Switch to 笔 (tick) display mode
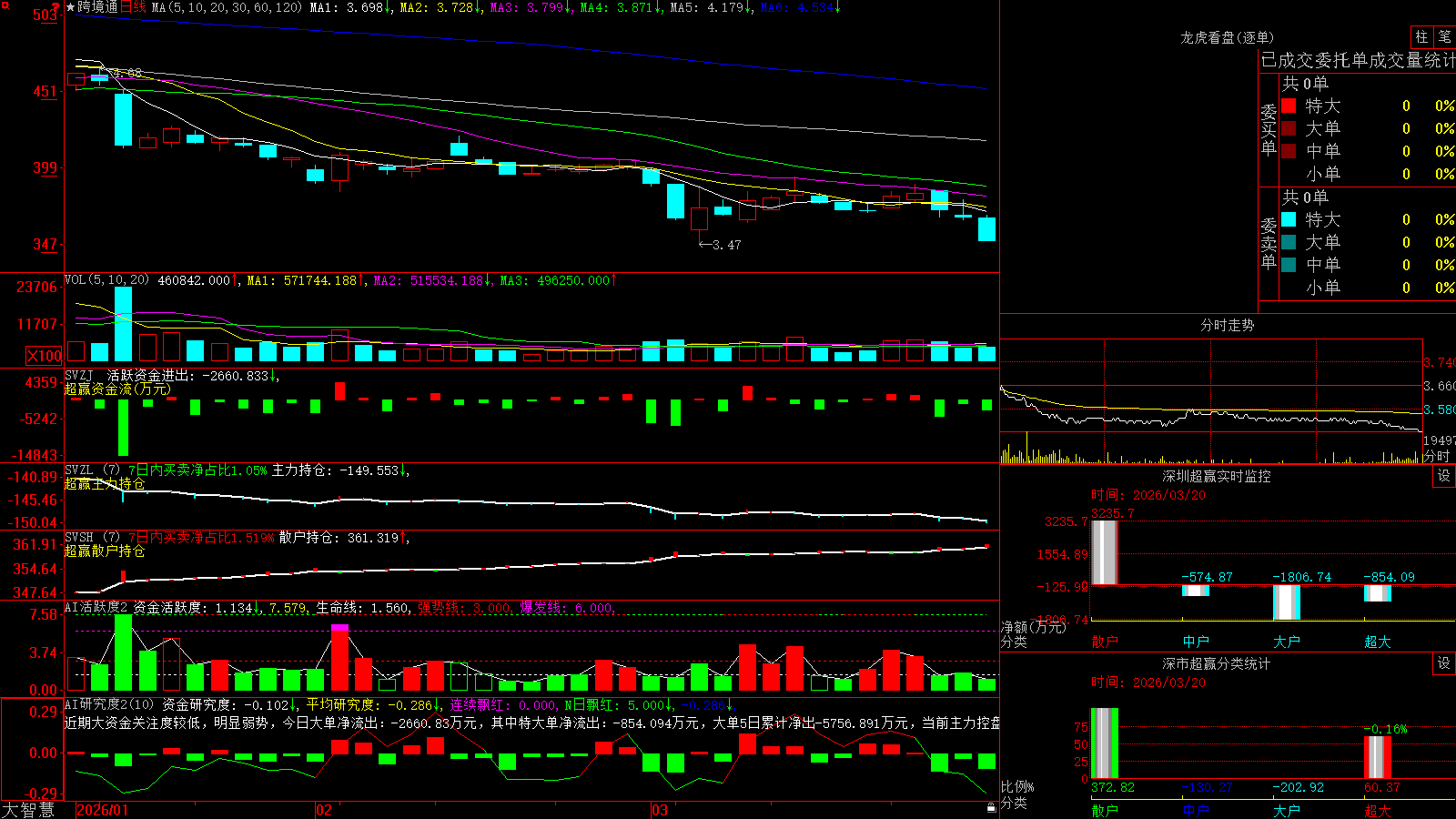The height and width of the screenshot is (819, 1456). pyautogui.click(x=1444, y=36)
